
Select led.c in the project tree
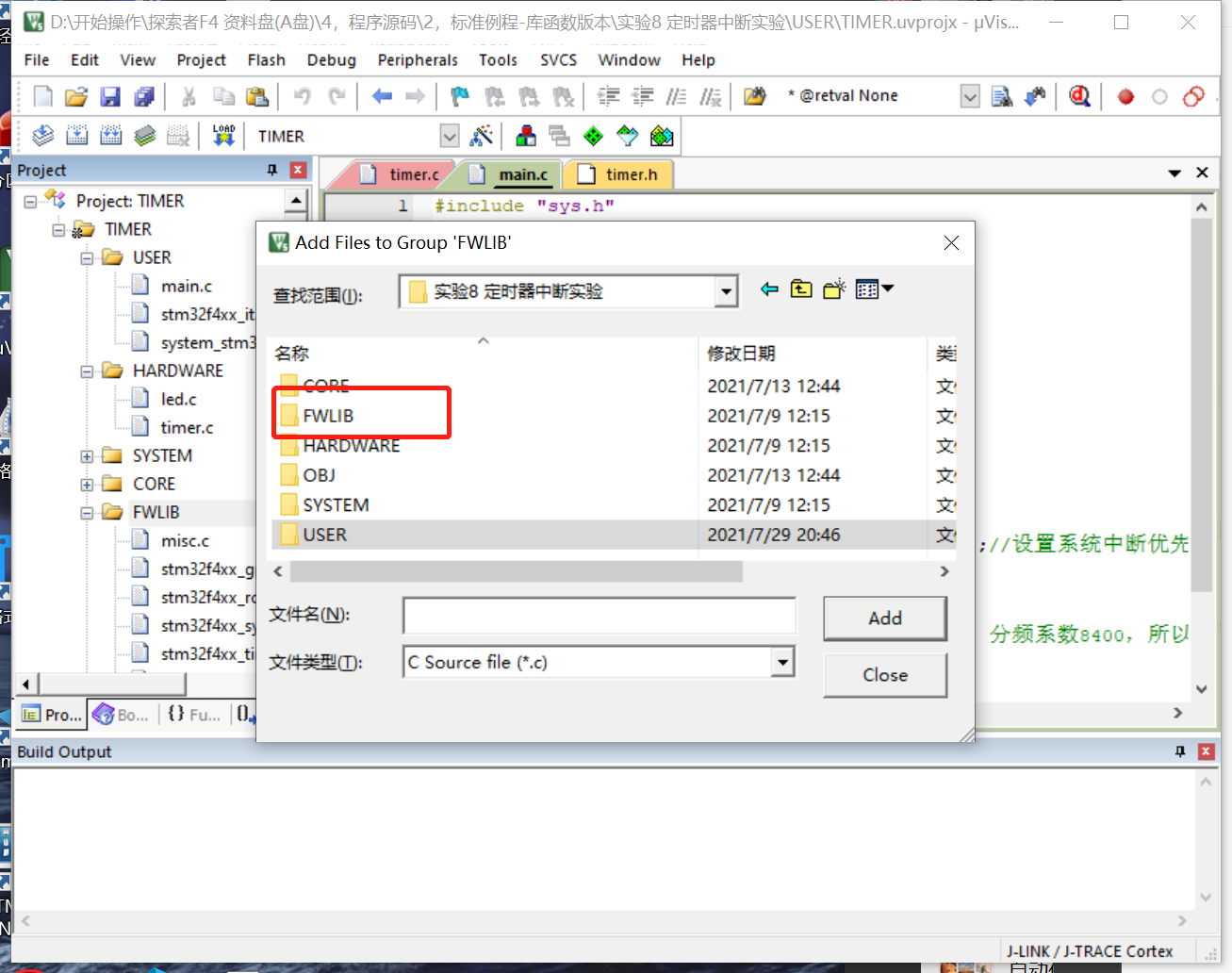coord(178,400)
